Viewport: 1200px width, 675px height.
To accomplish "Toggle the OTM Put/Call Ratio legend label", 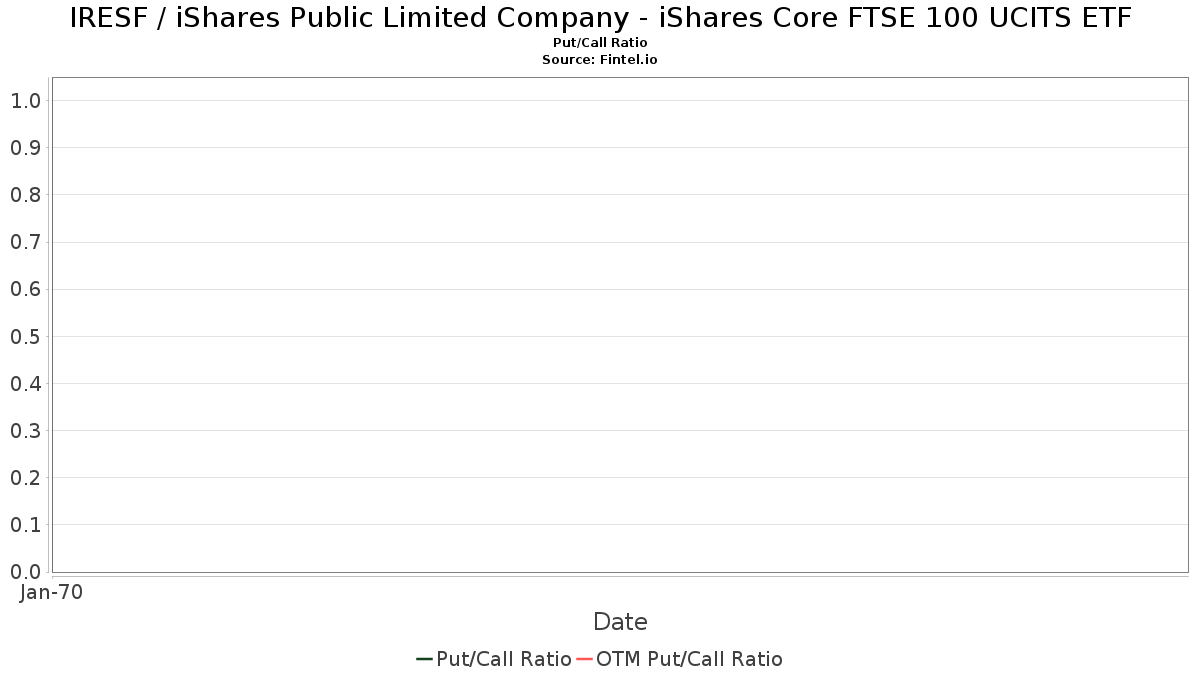I will click(x=689, y=659).
